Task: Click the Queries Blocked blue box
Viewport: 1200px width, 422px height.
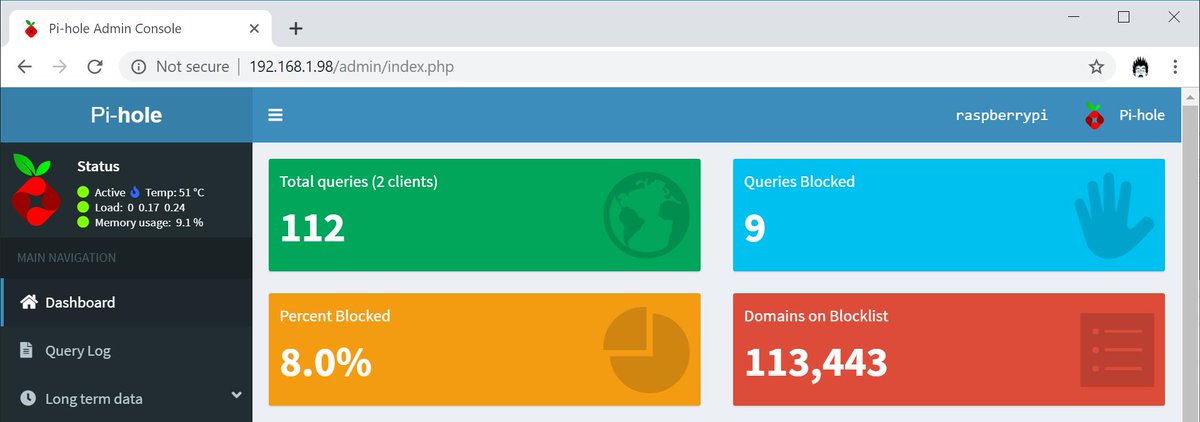Action: tap(948, 215)
